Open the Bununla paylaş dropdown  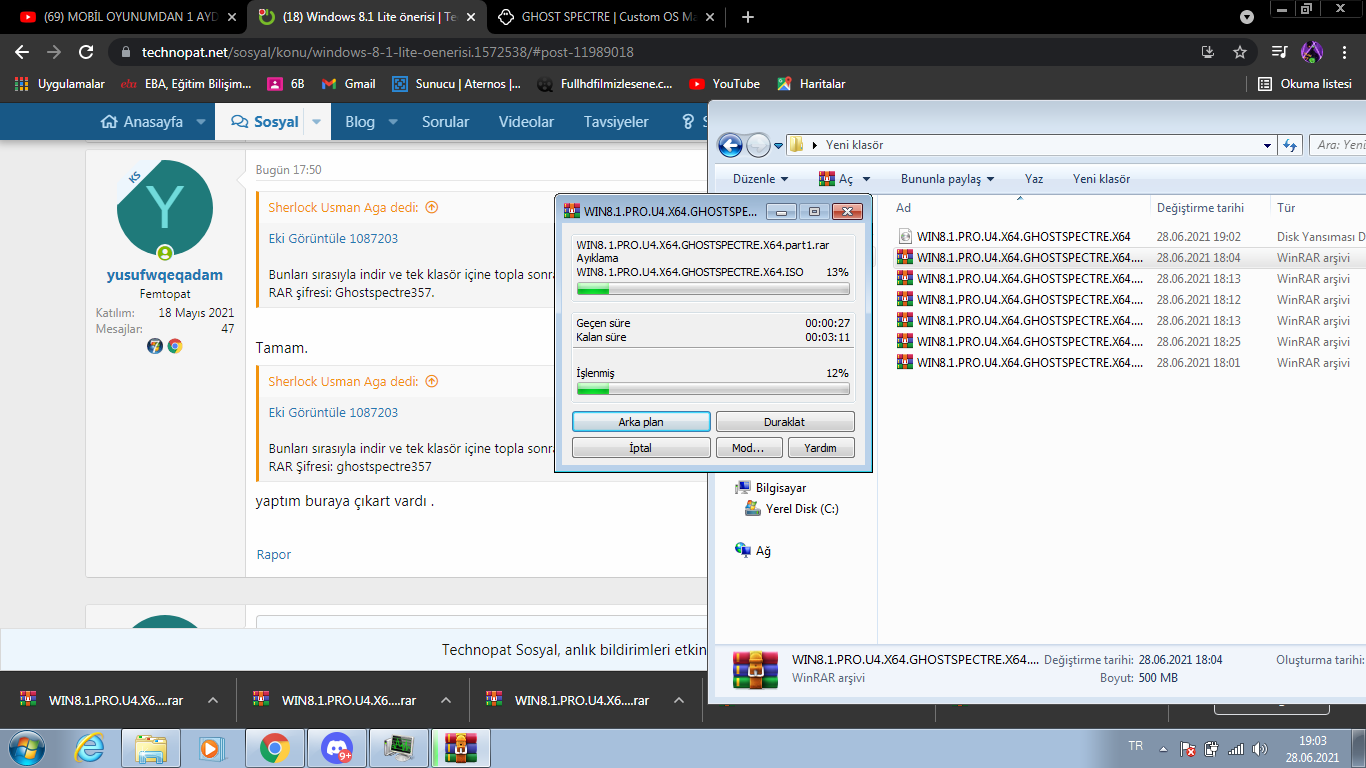point(947,179)
